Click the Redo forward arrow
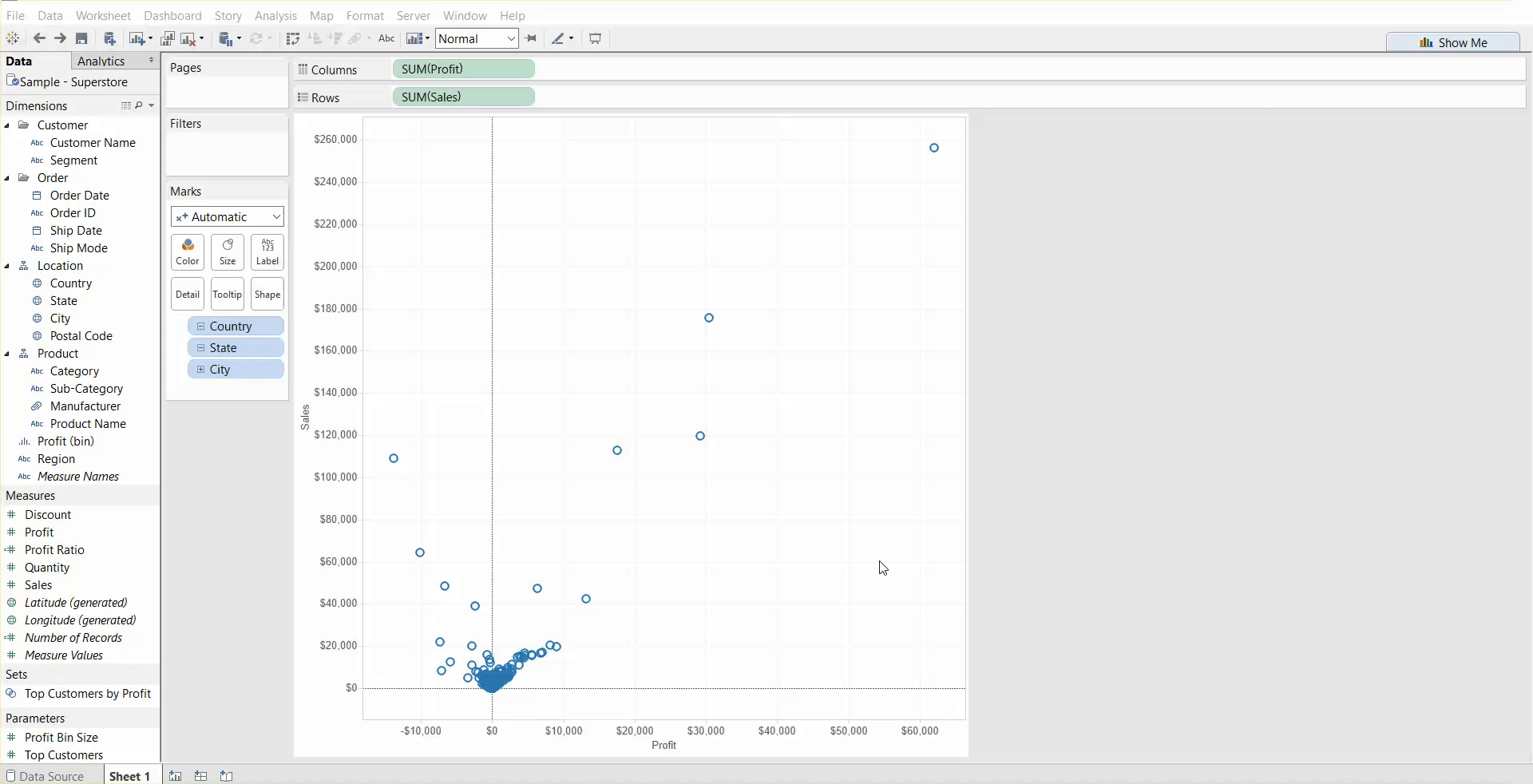Viewport: 1533px width, 784px height. (x=60, y=38)
